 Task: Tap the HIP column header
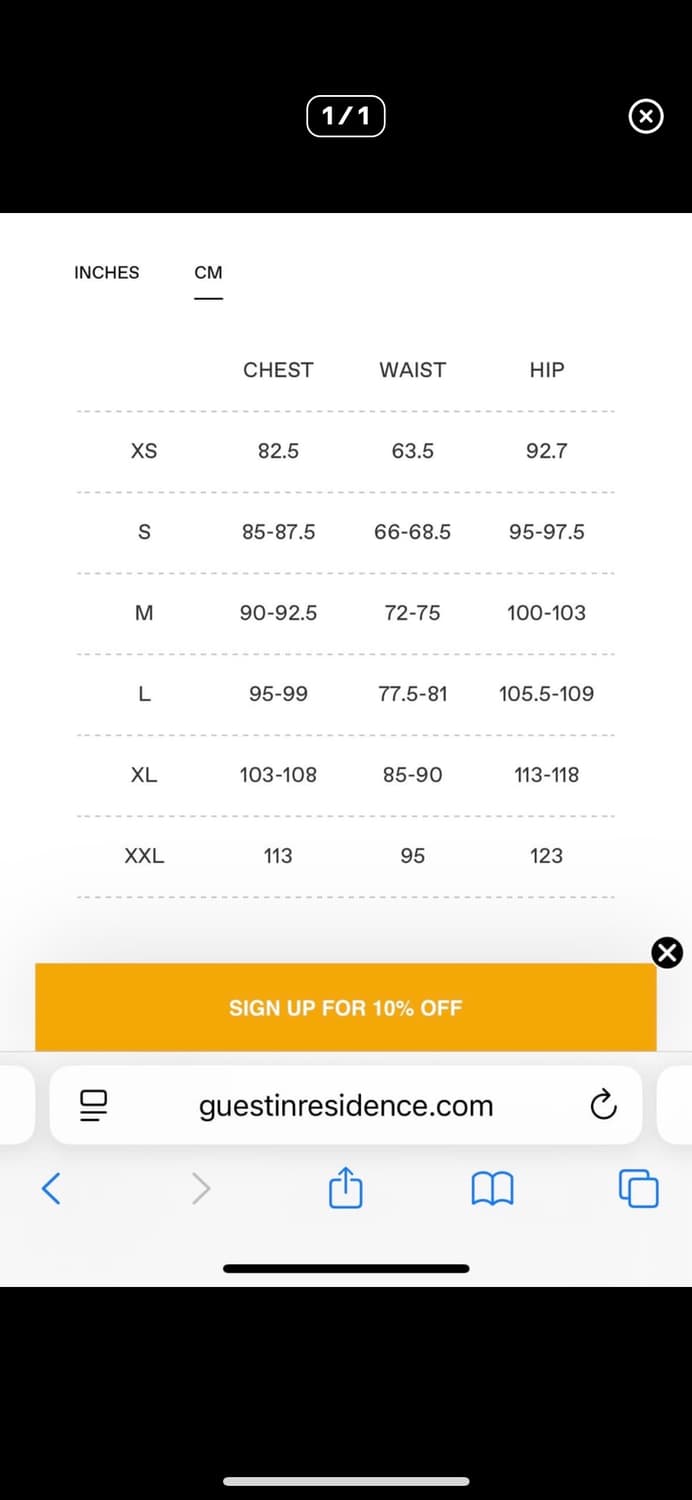[x=547, y=370]
